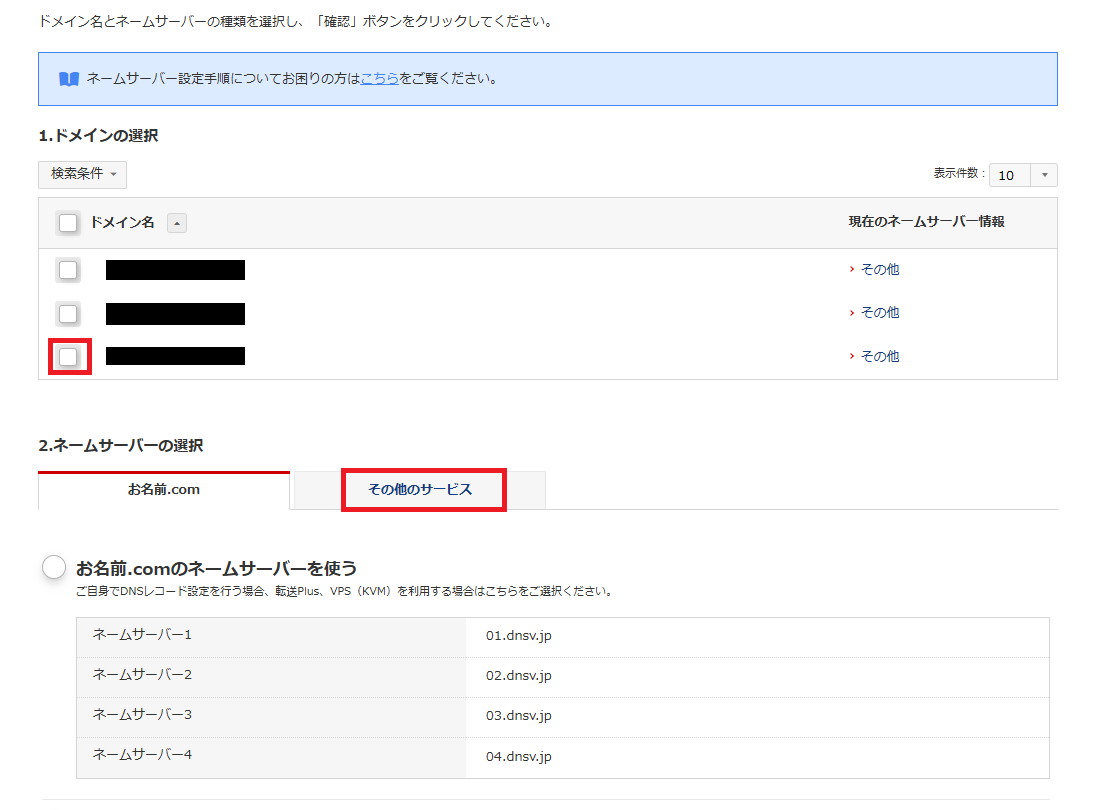Expand the 検索条件 dropdown
This screenshot has width=1102, height=810.
tap(82, 174)
